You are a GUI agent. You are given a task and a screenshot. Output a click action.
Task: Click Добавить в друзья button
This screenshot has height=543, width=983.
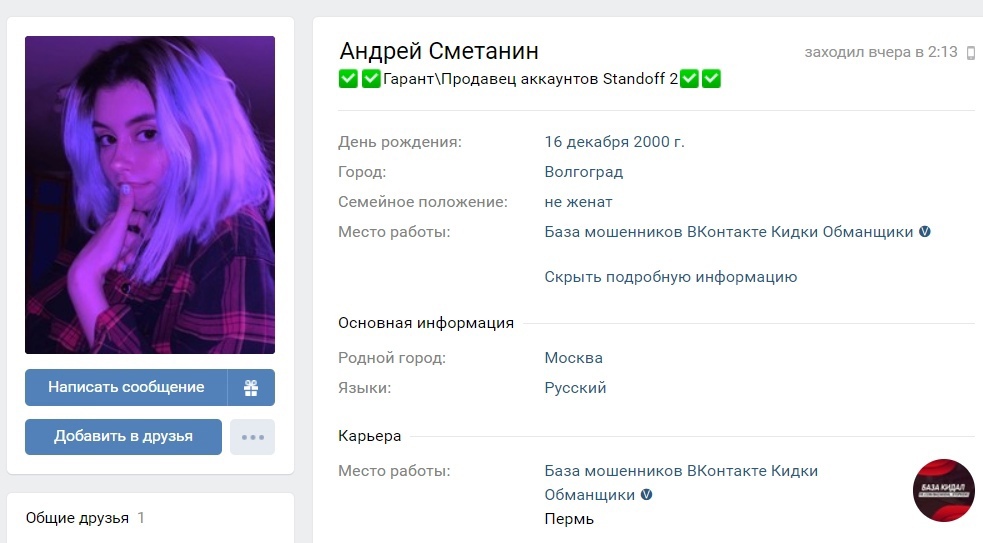pyautogui.click(x=124, y=437)
